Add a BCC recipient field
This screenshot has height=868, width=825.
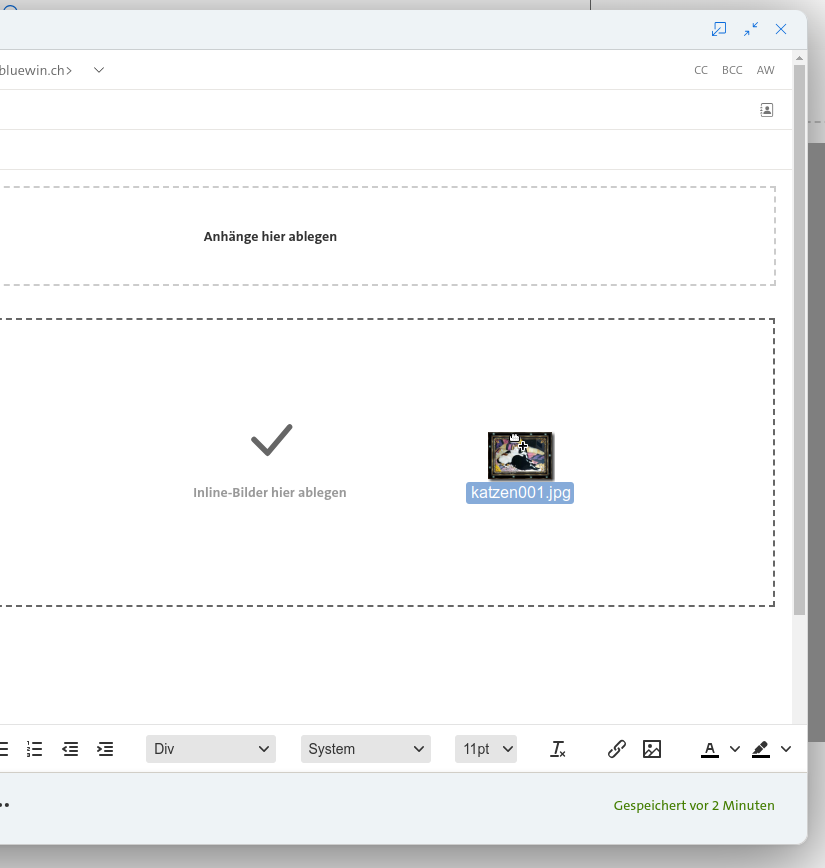pos(732,70)
